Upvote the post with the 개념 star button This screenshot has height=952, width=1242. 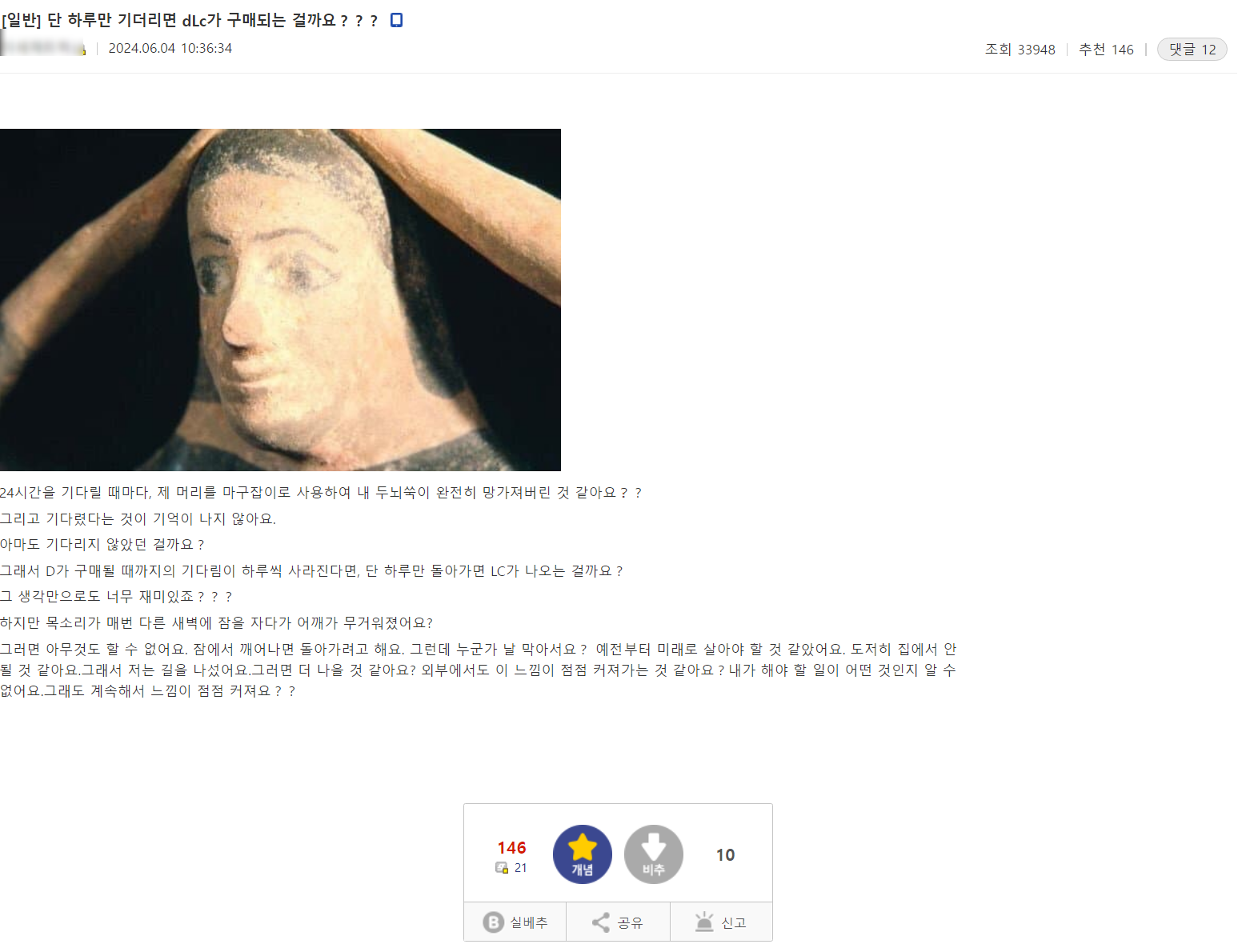pyautogui.click(x=582, y=854)
